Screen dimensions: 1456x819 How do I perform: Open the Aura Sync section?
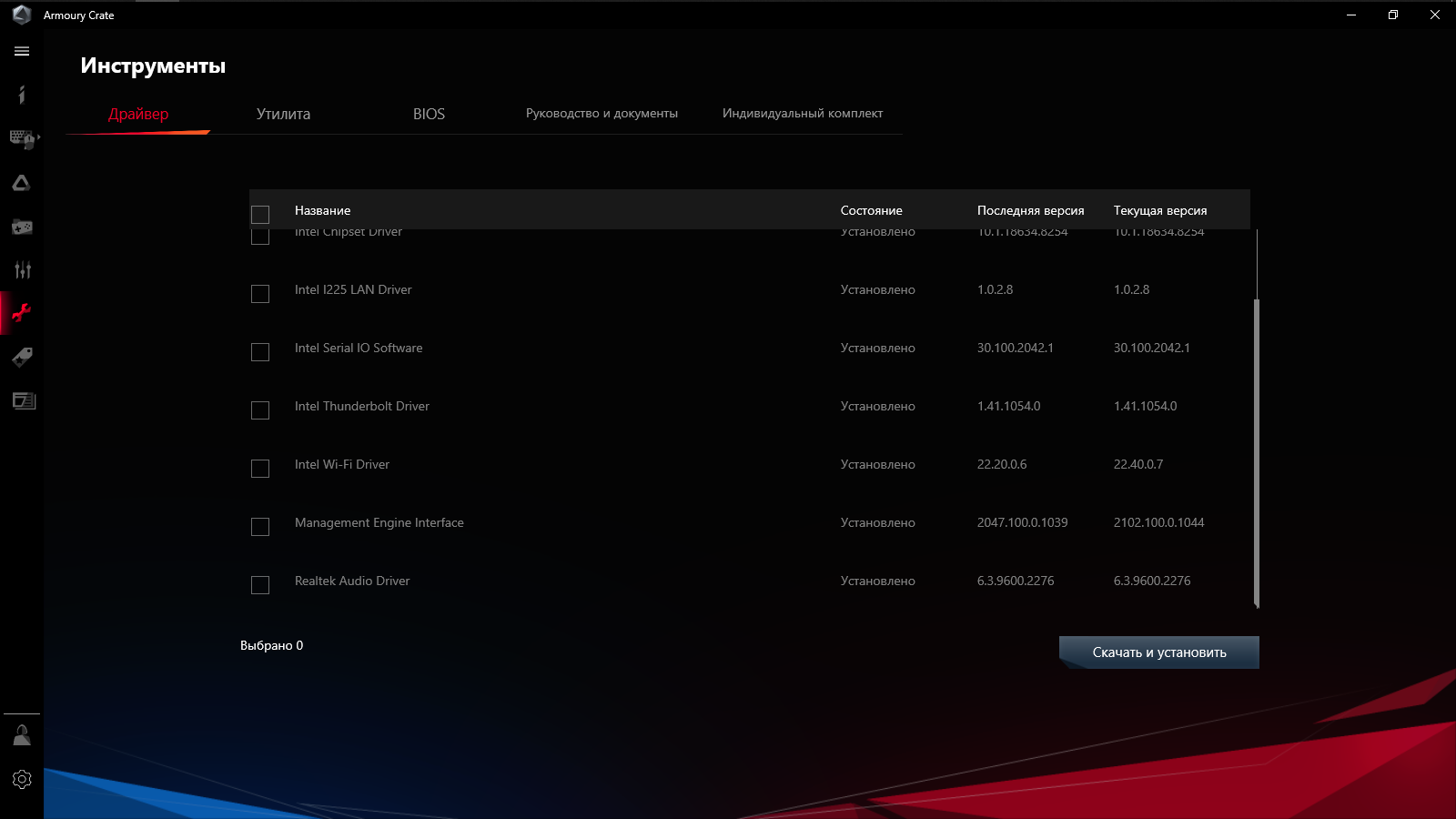pyautogui.click(x=21, y=182)
